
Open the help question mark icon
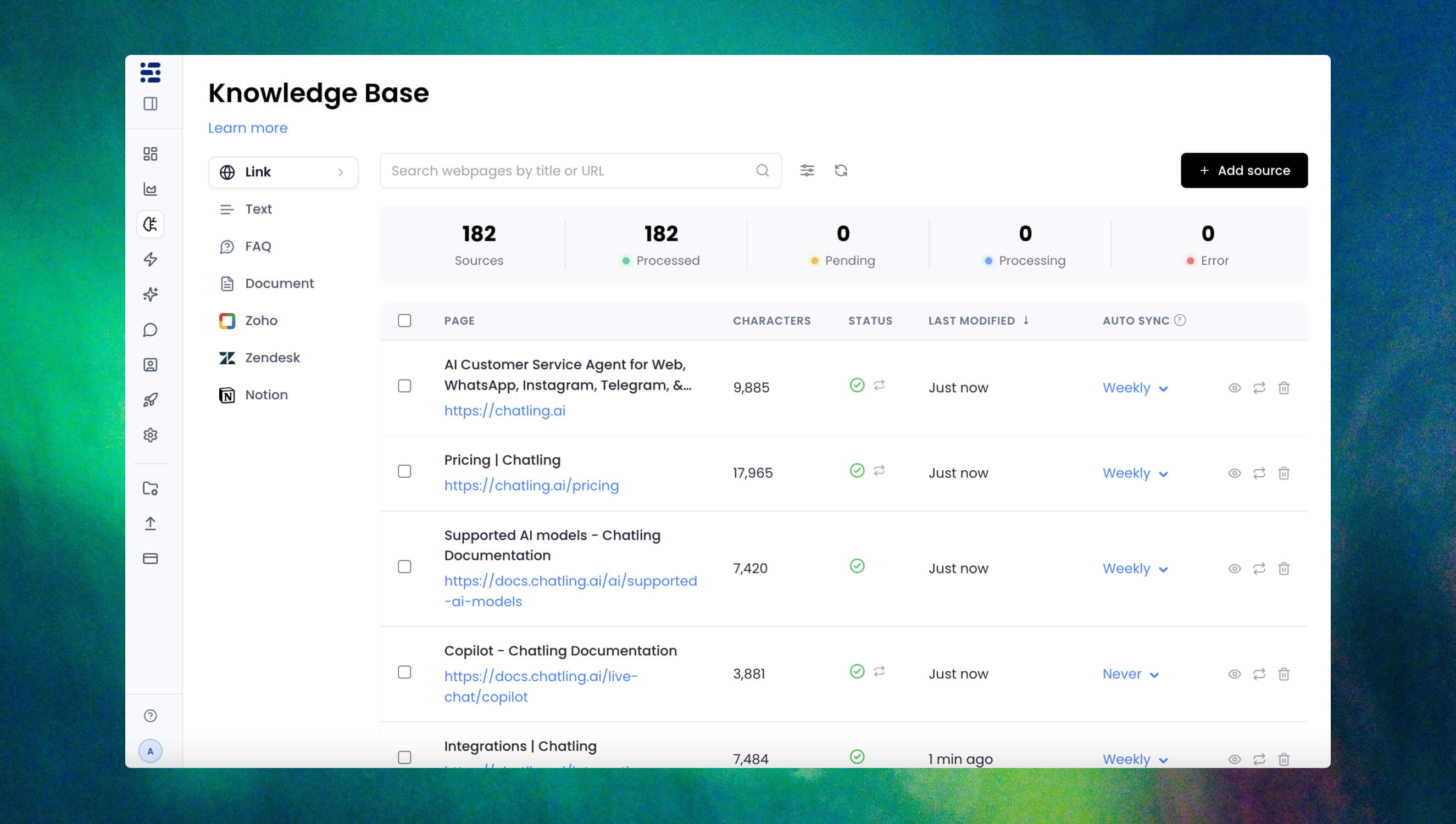pyautogui.click(x=150, y=716)
